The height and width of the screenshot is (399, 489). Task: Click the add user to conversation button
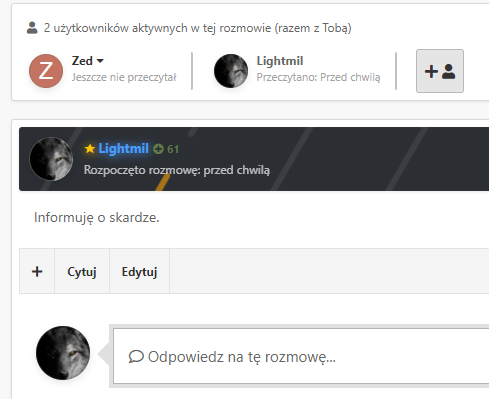(440, 71)
